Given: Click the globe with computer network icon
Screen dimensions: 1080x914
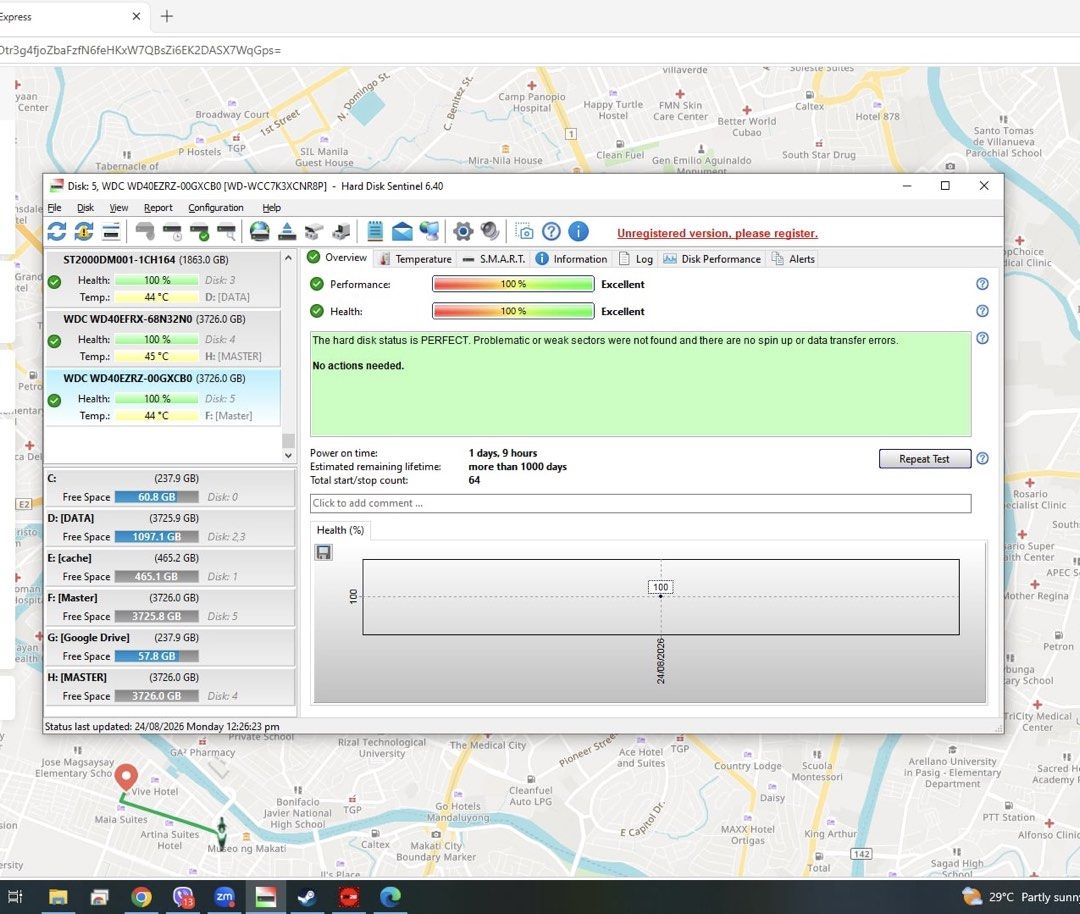Looking at the screenshot, I should point(429,231).
